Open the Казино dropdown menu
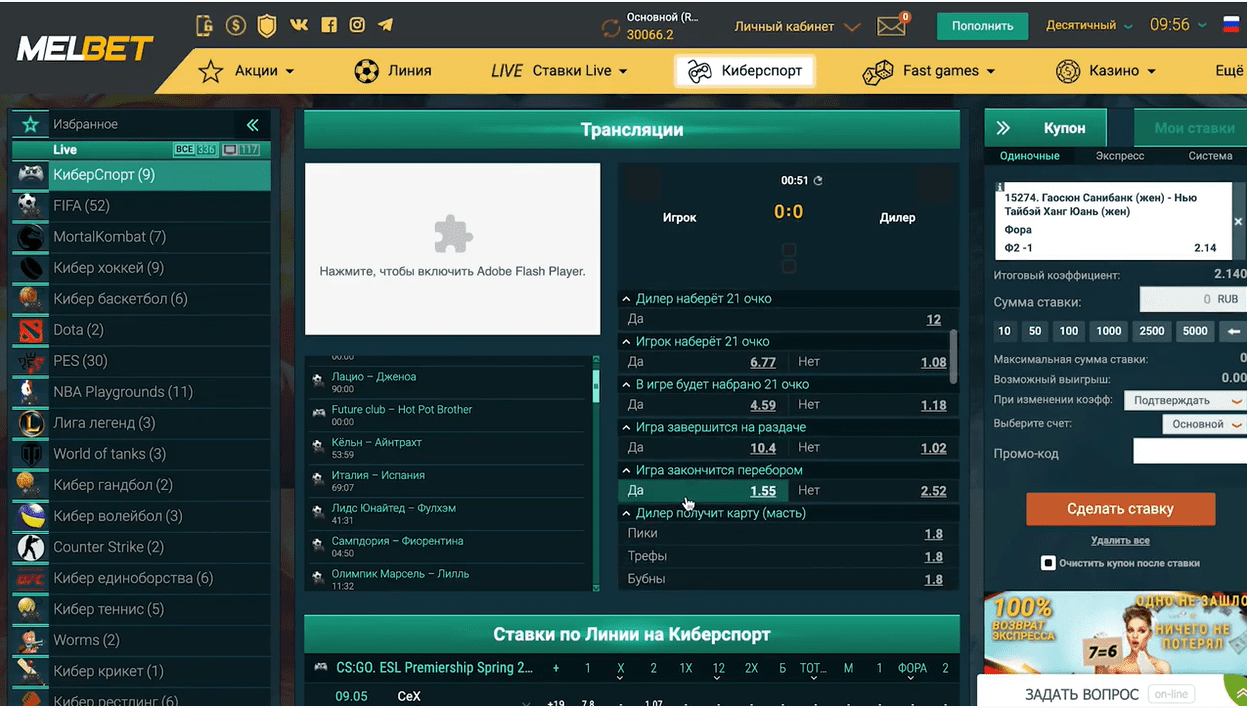Image resolution: width=1247 pixels, height=708 pixels. [x=1106, y=71]
